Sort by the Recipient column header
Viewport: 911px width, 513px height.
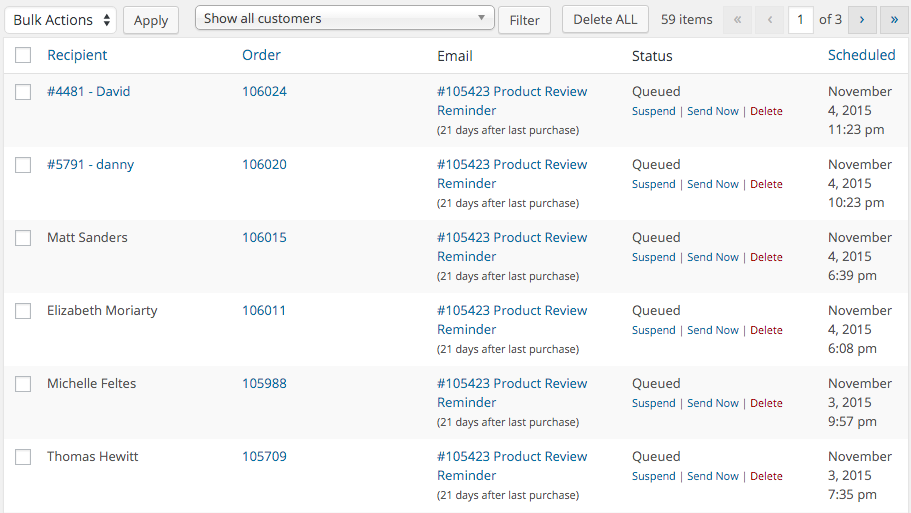click(x=77, y=55)
